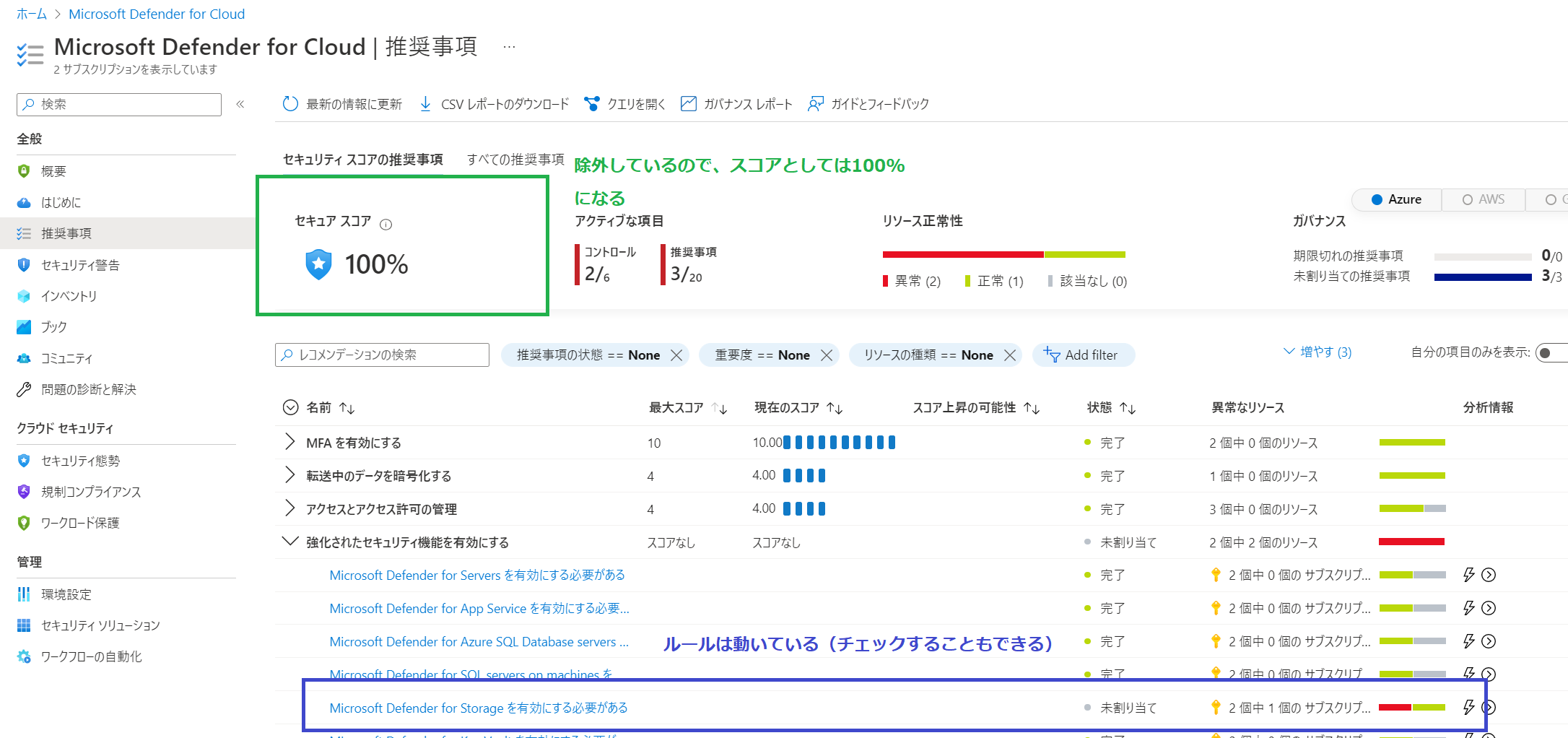The height and width of the screenshot is (738, 1568).
Task: Expand the 転送中のデータを暗号化する row
Action: [289, 475]
